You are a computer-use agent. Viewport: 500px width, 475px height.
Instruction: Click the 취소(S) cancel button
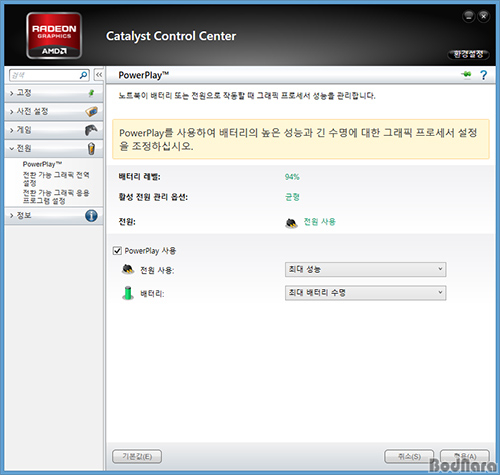coord(409,456)
